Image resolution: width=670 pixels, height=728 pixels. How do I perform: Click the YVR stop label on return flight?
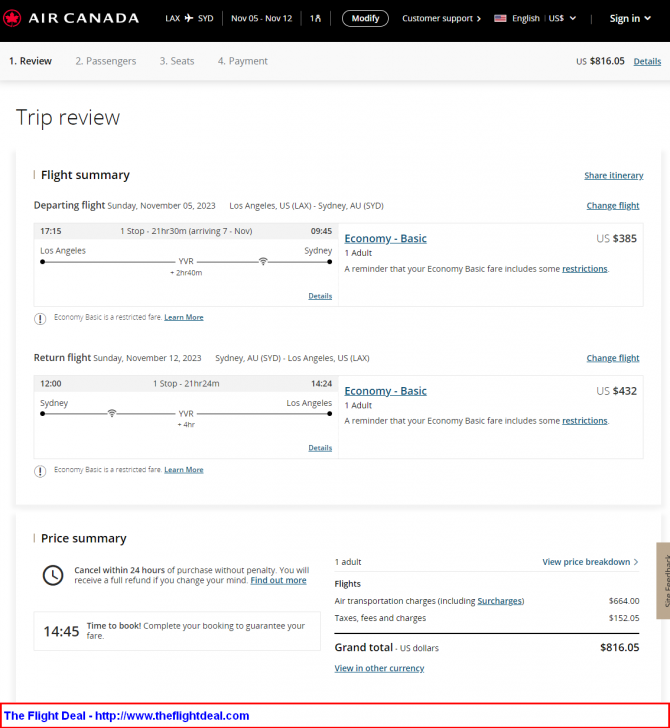(x=186, y=413)
